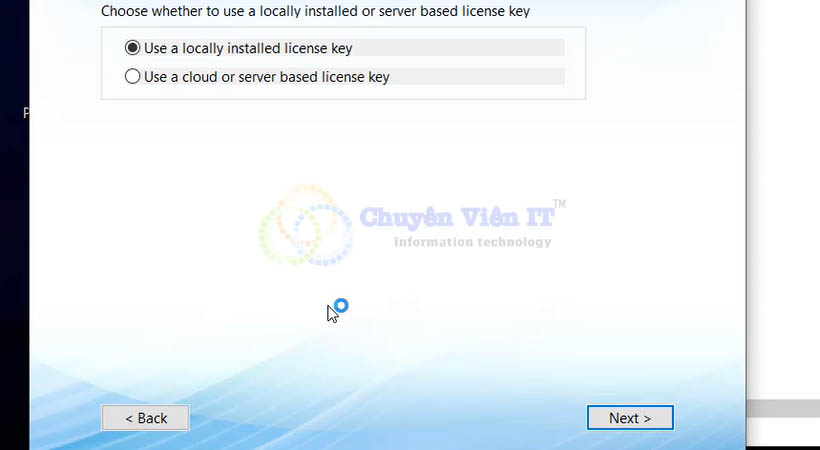Click the TM trademark symbol beside the logo
This screenshot has height=450, width=820.
pos(560,204)
